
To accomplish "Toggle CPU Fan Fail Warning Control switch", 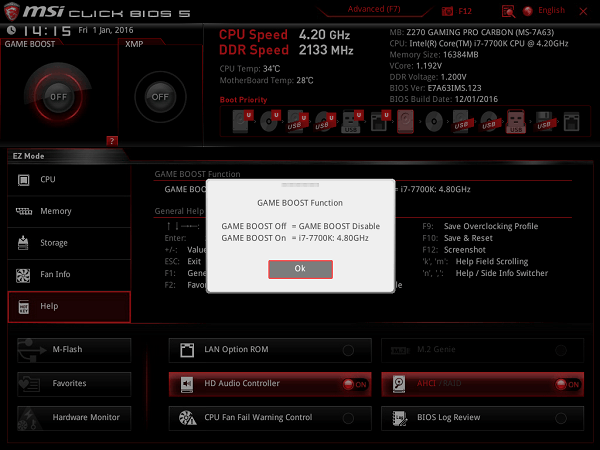I will pos(348,418).
